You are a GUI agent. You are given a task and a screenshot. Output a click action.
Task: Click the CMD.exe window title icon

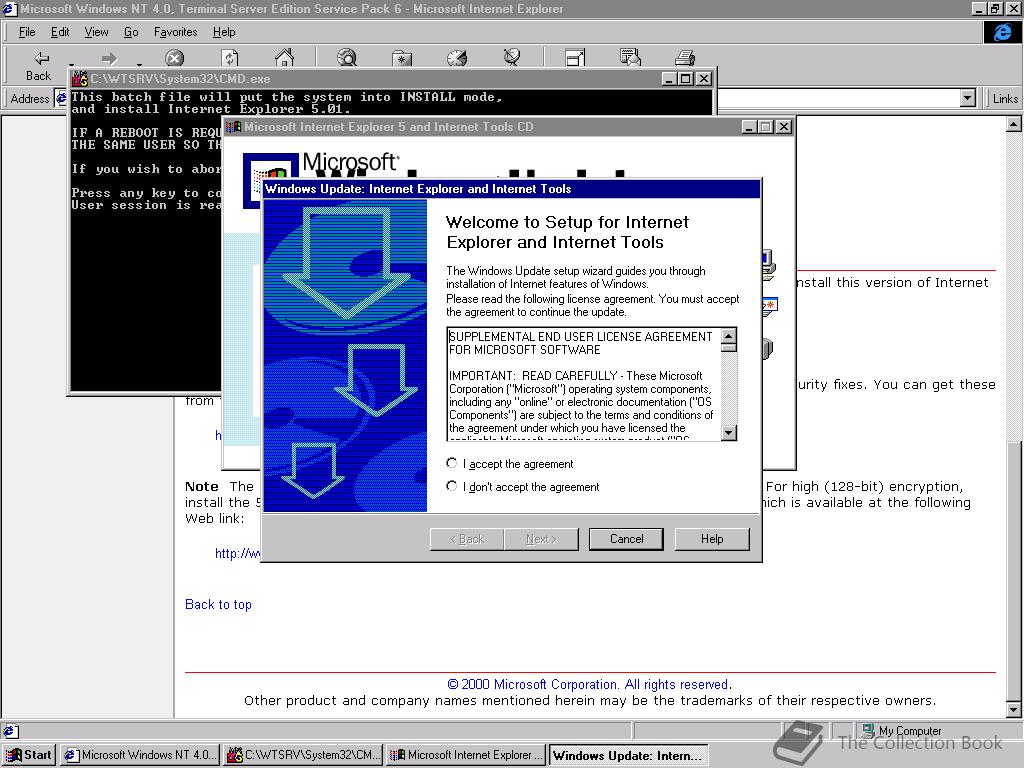click(80, 78)
